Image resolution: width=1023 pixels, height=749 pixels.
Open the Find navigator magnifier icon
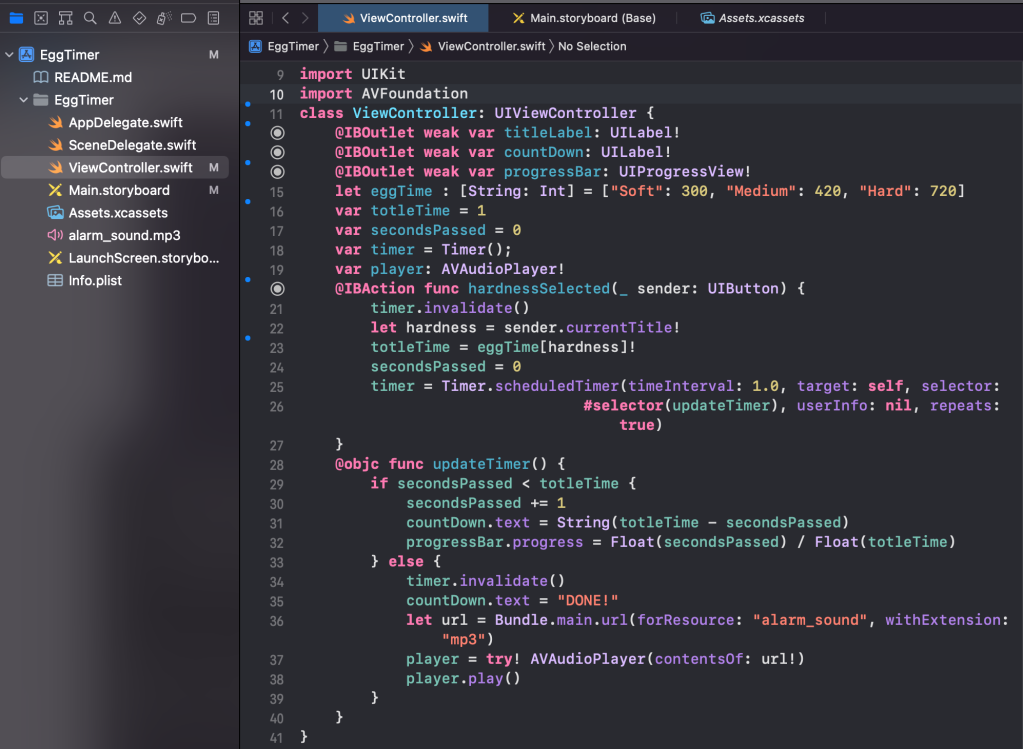point(90,18)
